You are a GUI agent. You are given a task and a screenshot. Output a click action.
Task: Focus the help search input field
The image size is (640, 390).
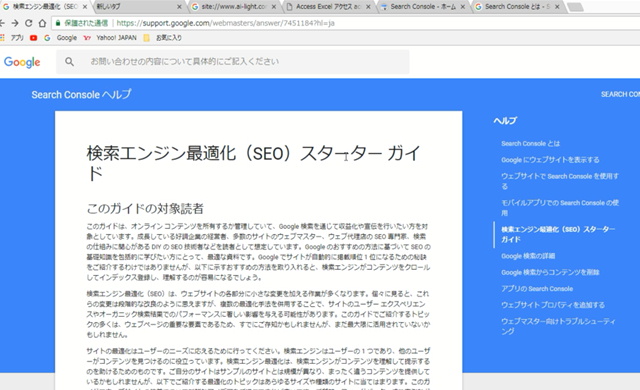click(x=233, y=62)
